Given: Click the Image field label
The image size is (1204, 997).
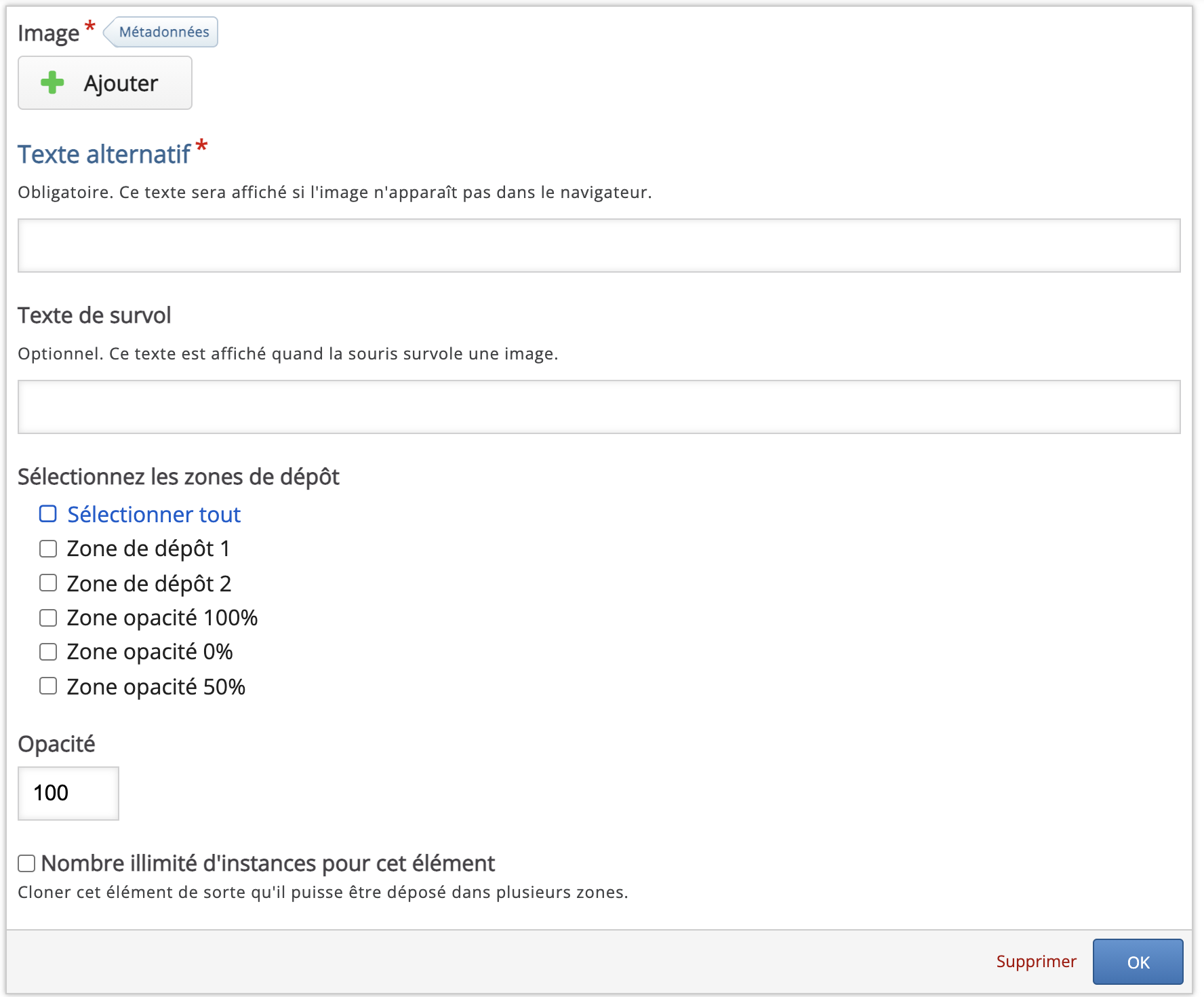Looking at the screenshot, I should click(48, 33).
